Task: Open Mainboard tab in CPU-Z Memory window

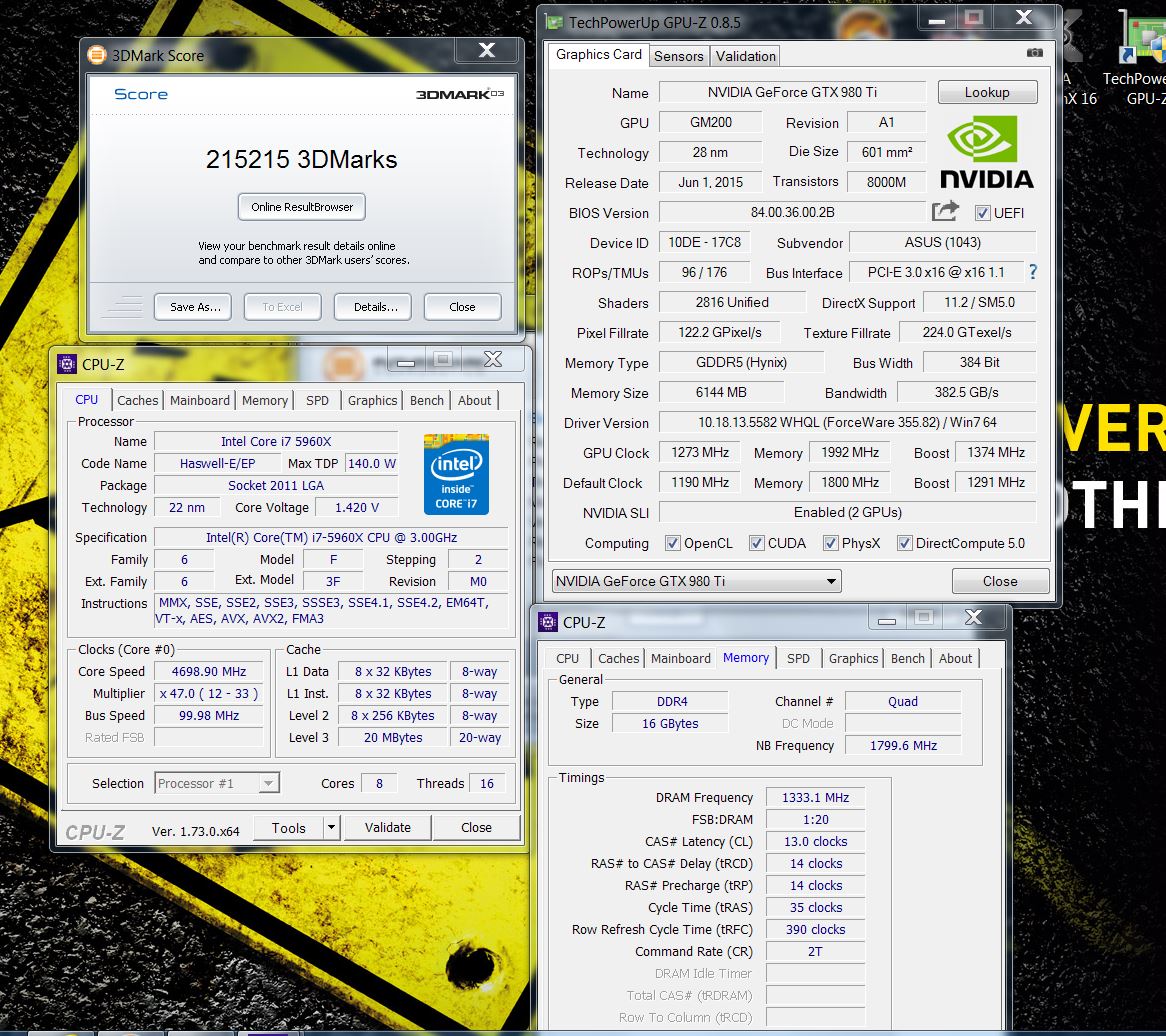Action: (x=680, y=658)
